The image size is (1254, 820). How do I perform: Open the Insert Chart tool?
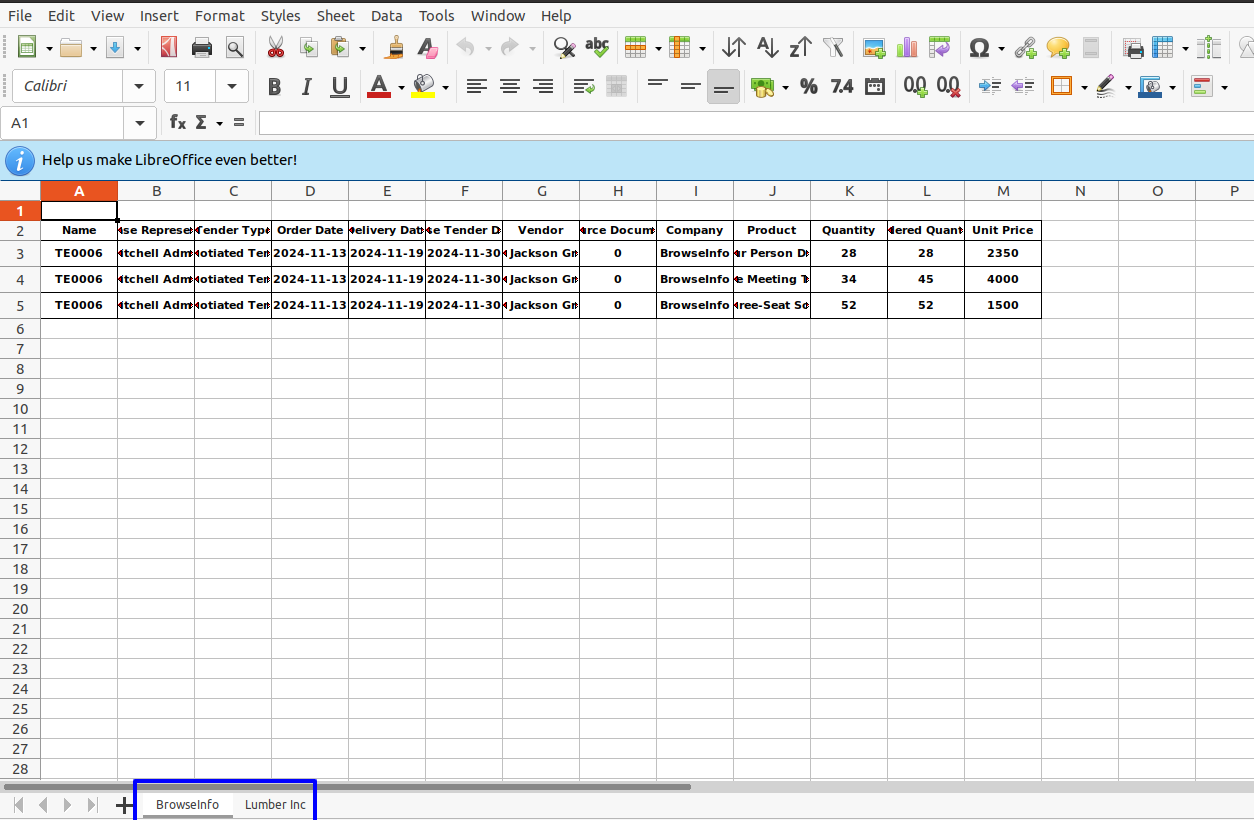coord(907,47)
